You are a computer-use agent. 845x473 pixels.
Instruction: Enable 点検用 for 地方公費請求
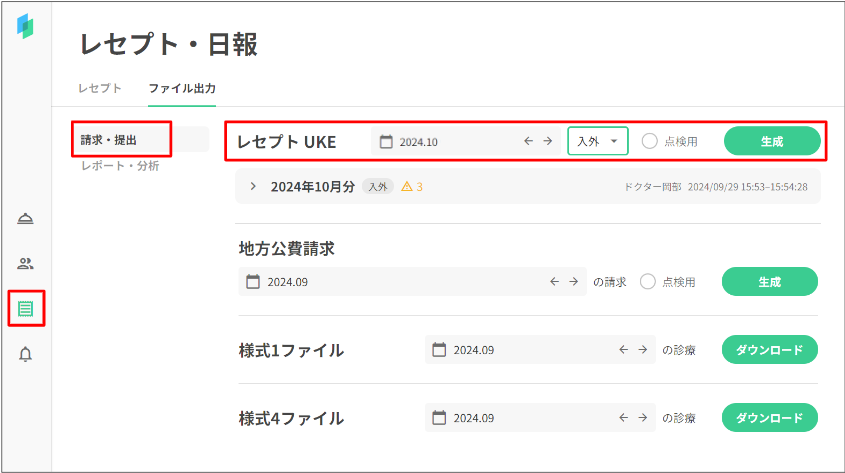pos(648,282)
